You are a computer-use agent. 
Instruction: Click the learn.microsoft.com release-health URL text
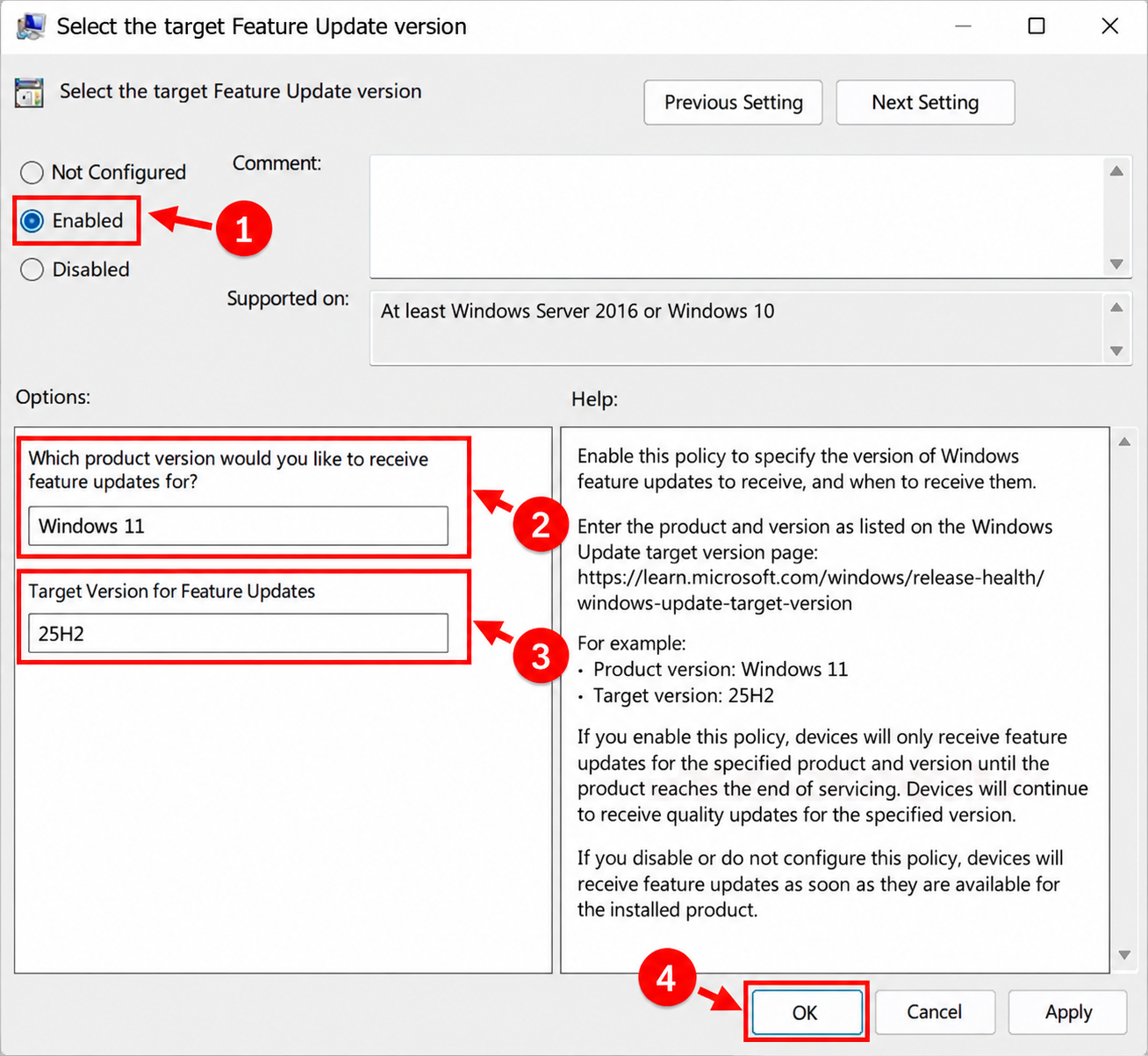pyautogui.click(x=811, y=591)
